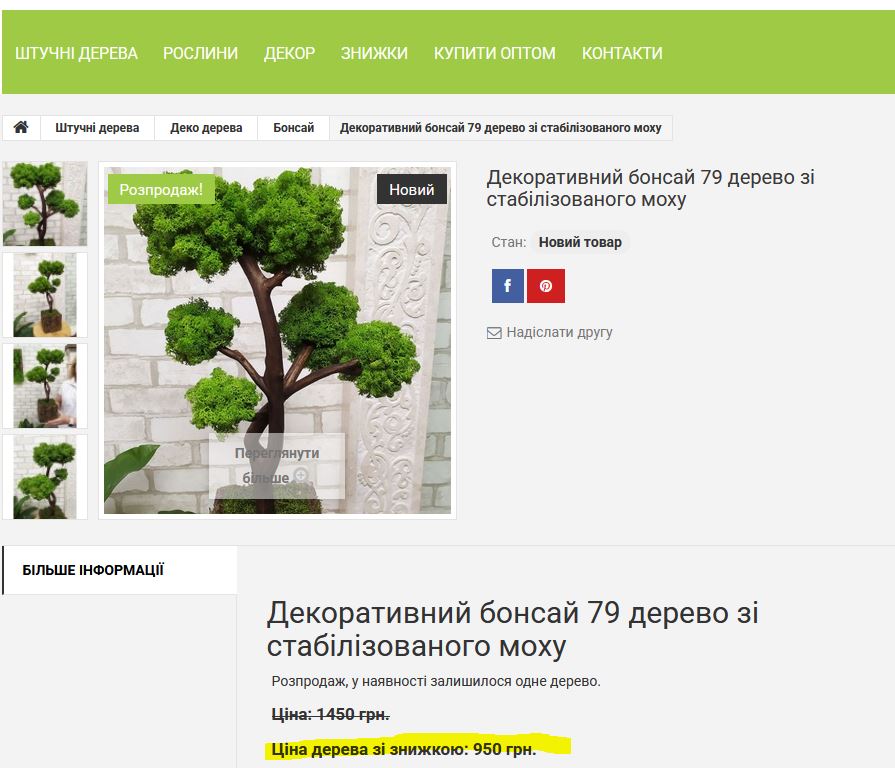895x768 pixels.
Task: Open ДЕКОР menu
Action: pyautogui.click(x=287, y=52)
